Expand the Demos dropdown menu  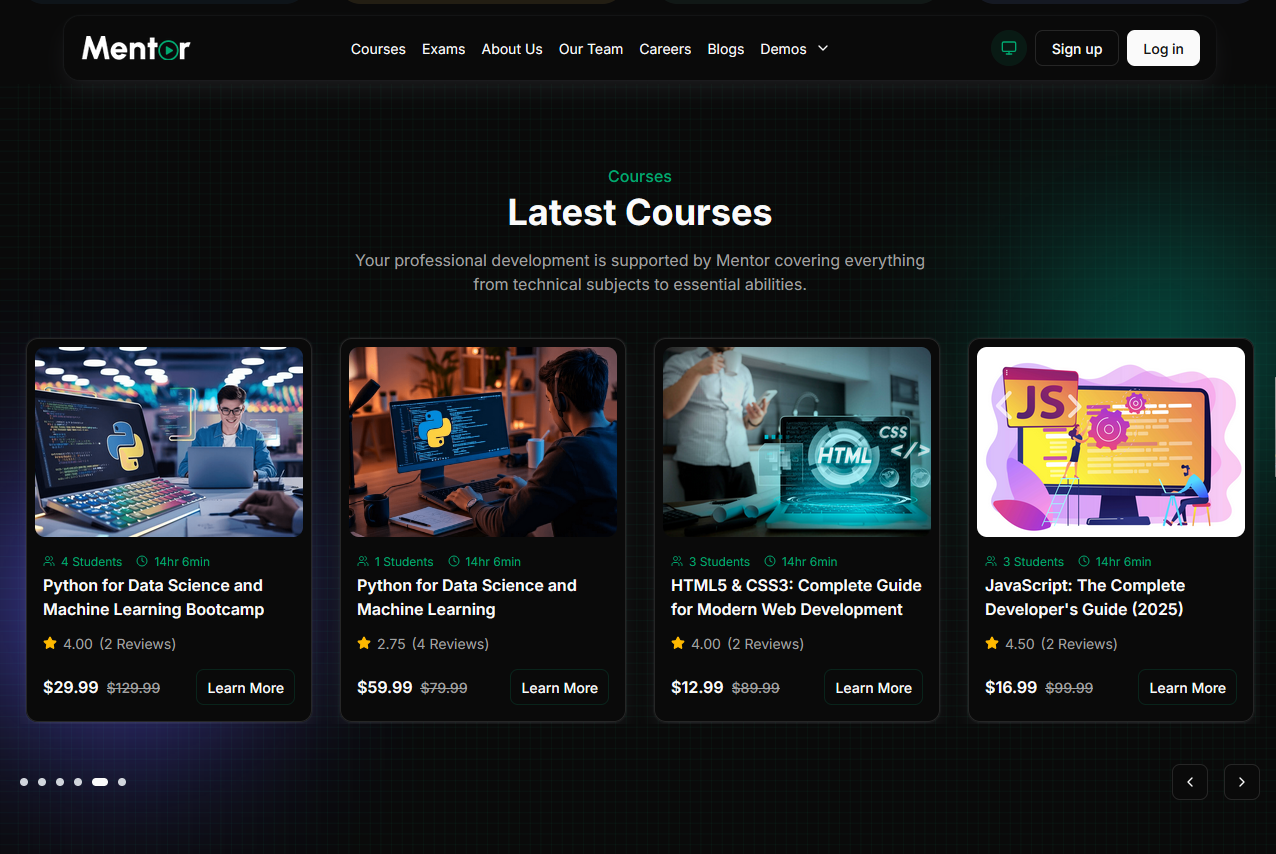[783, 49]
